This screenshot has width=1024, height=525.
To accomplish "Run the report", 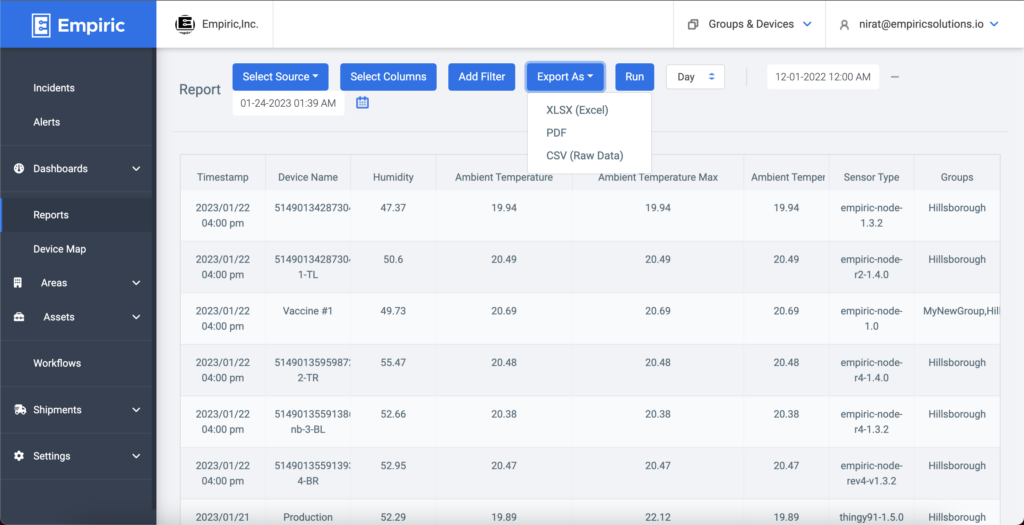I will point(634,76).
